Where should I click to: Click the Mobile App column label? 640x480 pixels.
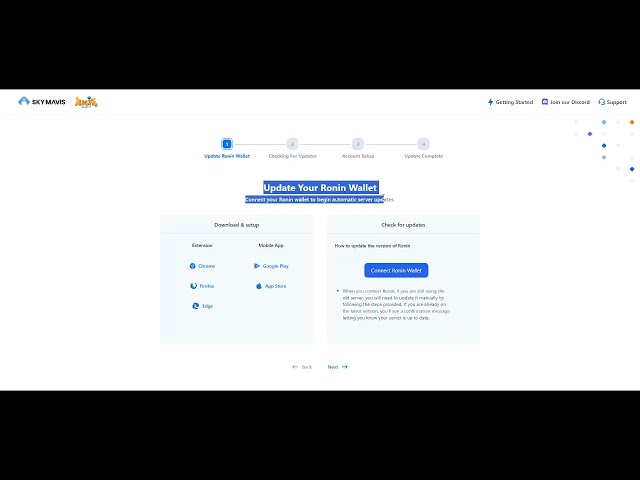click(271, 245)
